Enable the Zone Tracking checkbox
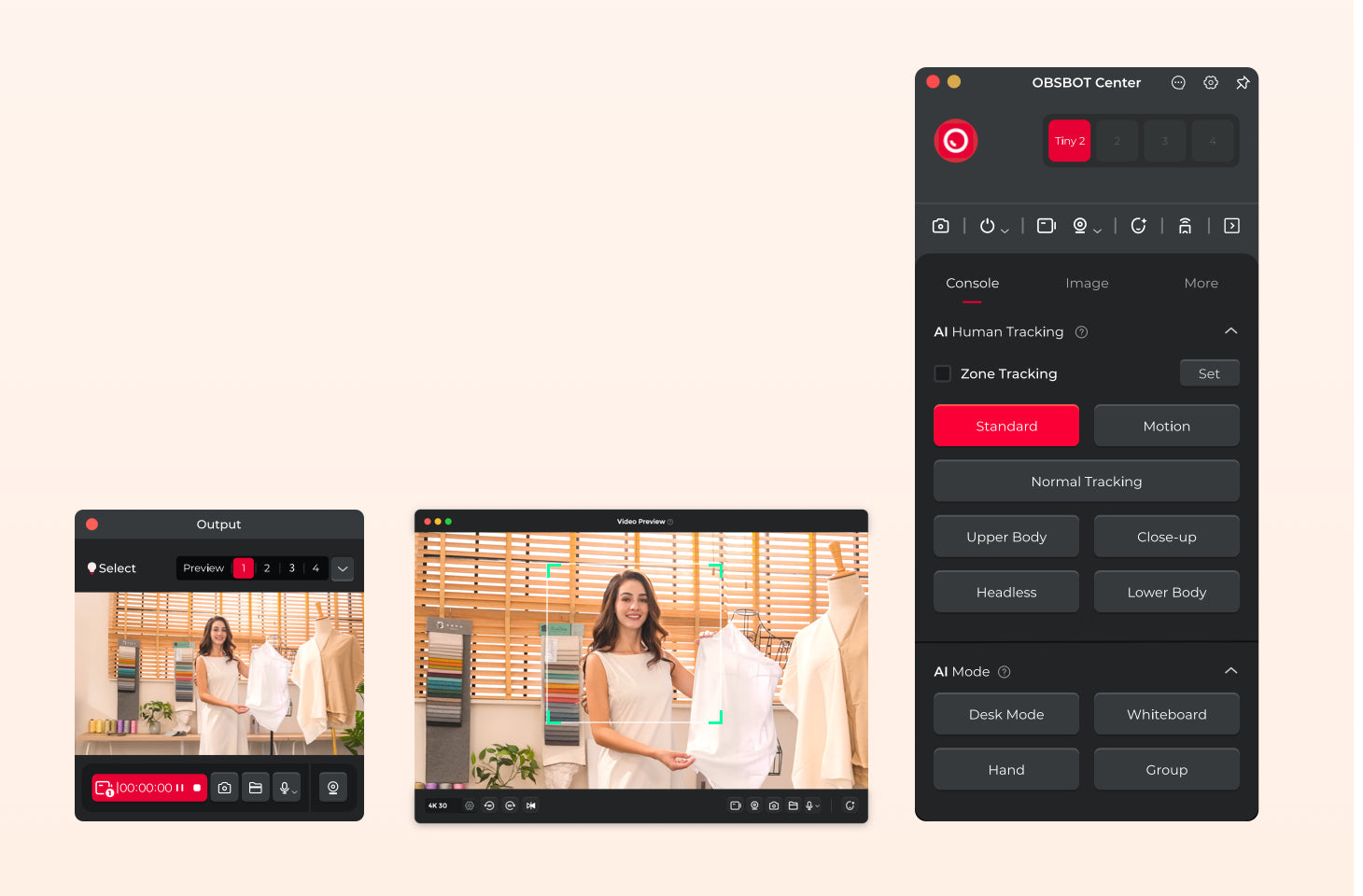The image size is (1363, 896). (943, 373)
